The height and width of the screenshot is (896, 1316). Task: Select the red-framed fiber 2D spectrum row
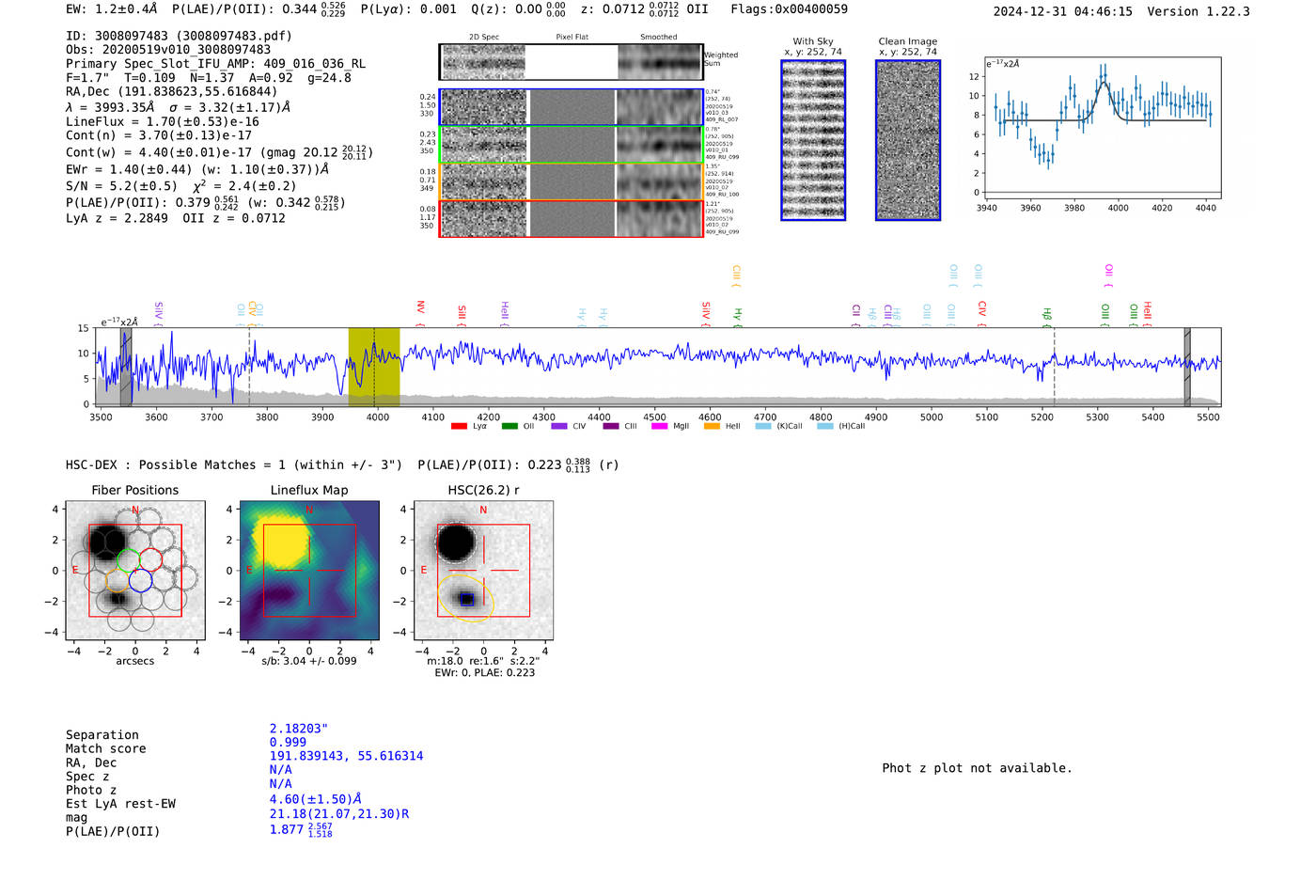(572, 218)
